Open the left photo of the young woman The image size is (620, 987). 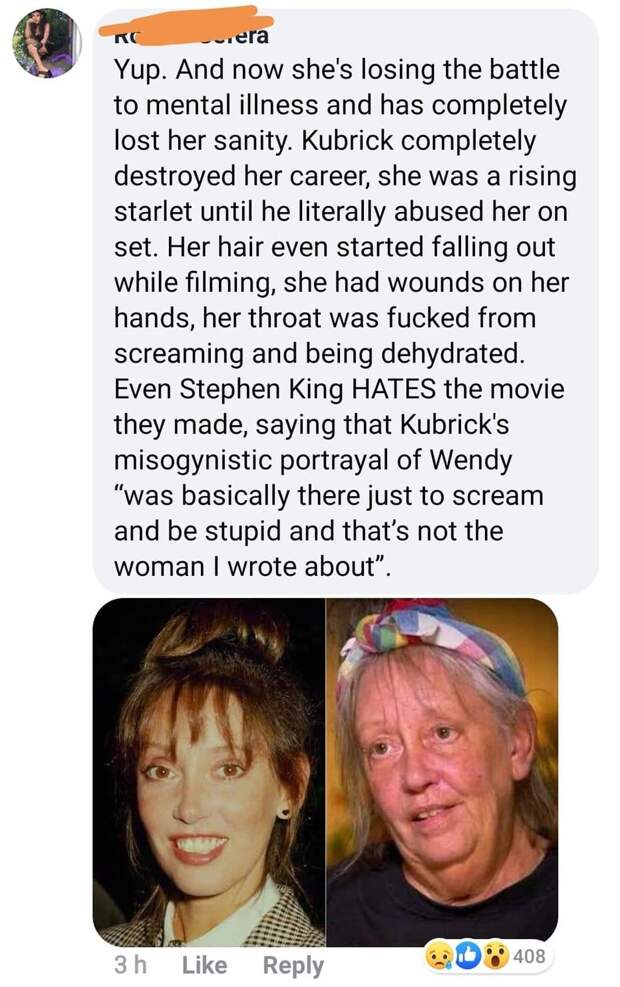[209, 772]
